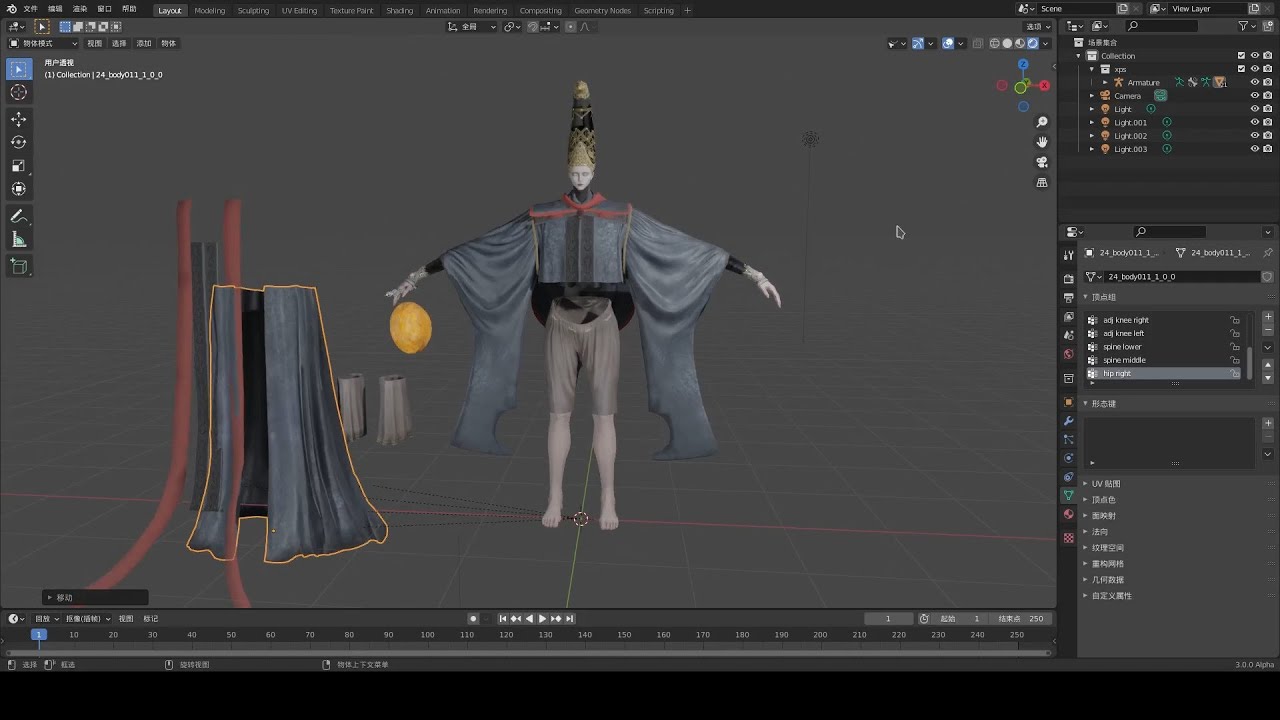The width and height of the screenshot is (1280, 720).
Task: Switch perspective/orthographic grid icon
Action: [1042, 182]
